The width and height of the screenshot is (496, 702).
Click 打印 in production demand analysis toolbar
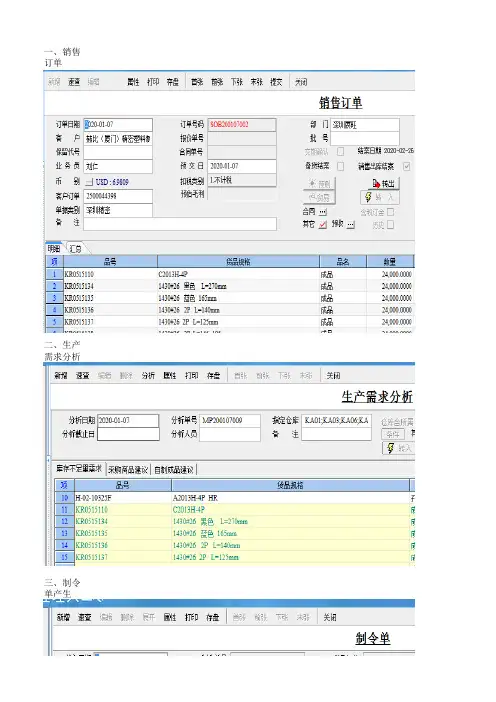pos(192,375)
